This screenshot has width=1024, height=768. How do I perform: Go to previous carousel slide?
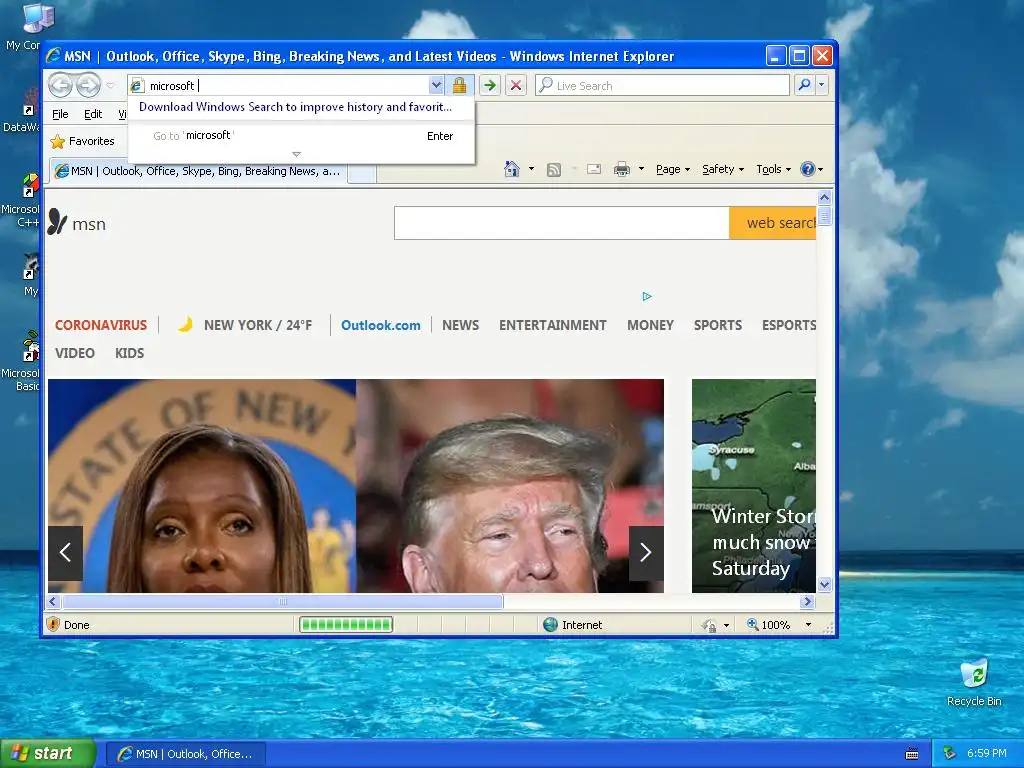click(x=65, y=552)
